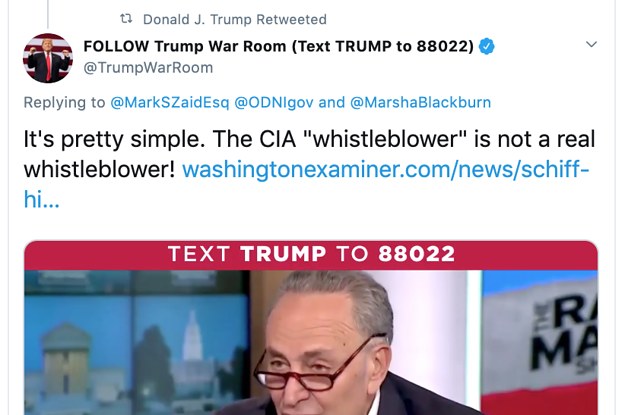This screenshot has width=625, height=415.
Task: Click the "Replying to" label
Action: point(64,102)
